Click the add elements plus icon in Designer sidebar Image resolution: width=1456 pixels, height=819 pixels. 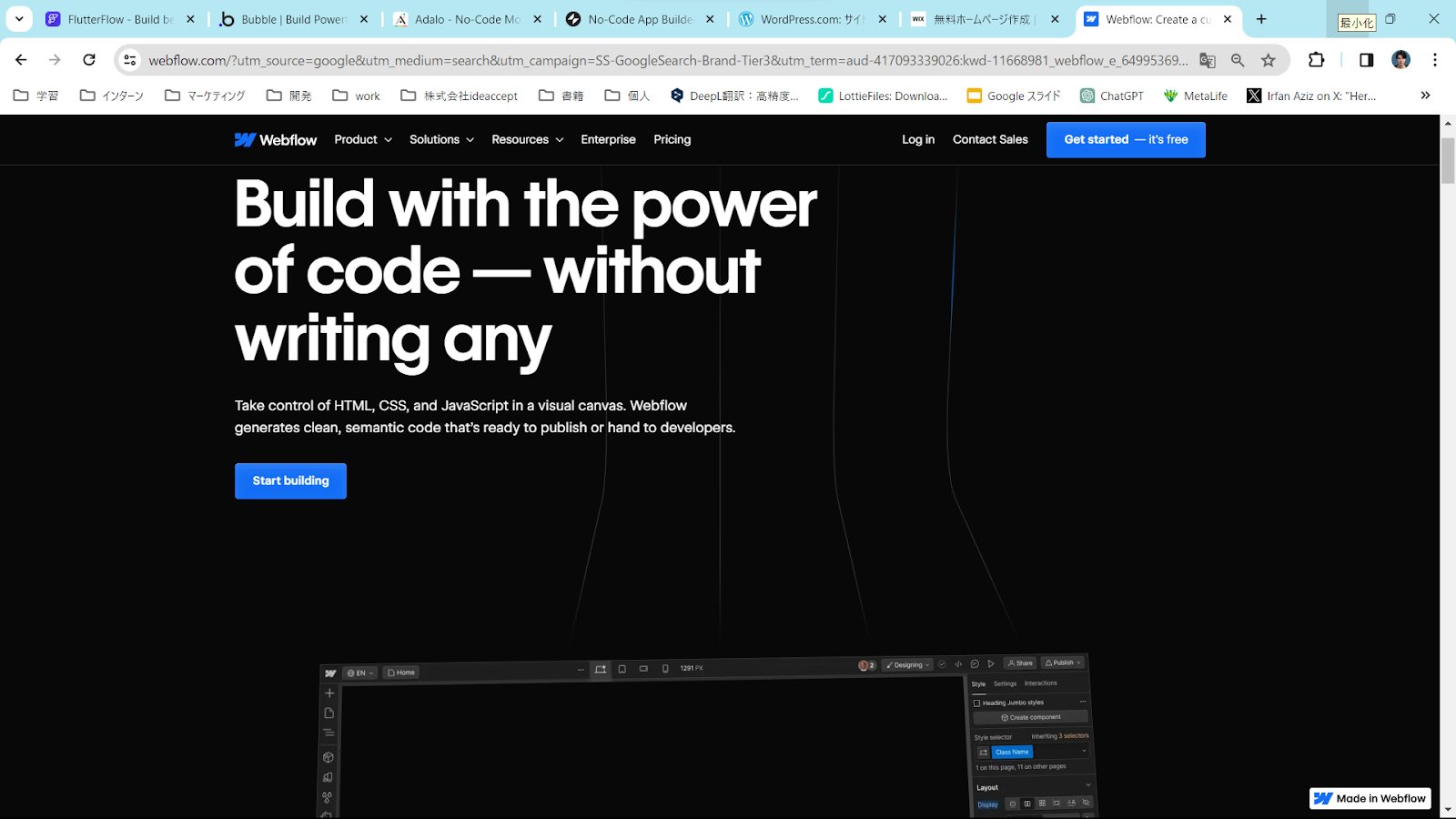pos(329,693)
